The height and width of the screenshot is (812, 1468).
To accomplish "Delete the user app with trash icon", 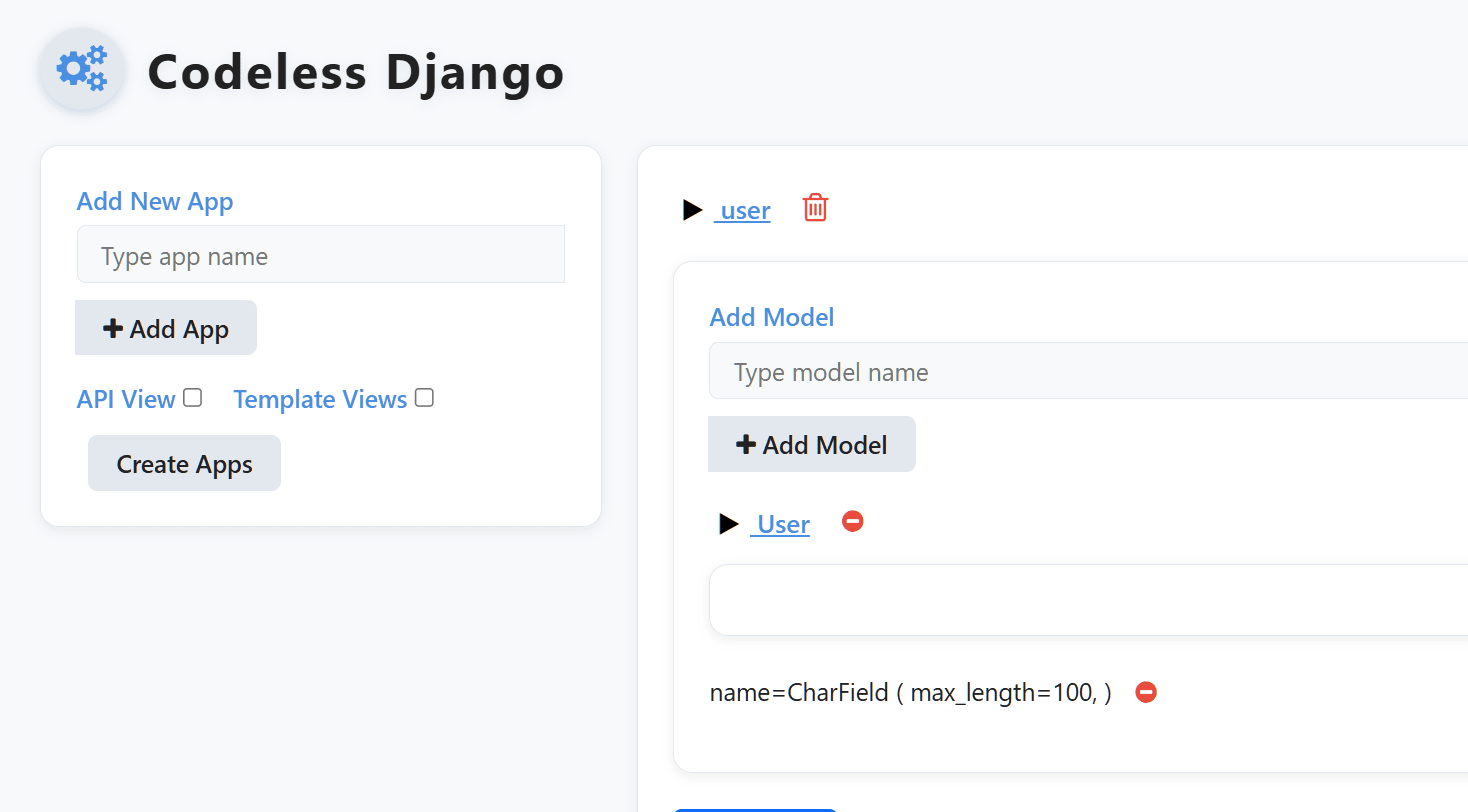I will [815, 209].
